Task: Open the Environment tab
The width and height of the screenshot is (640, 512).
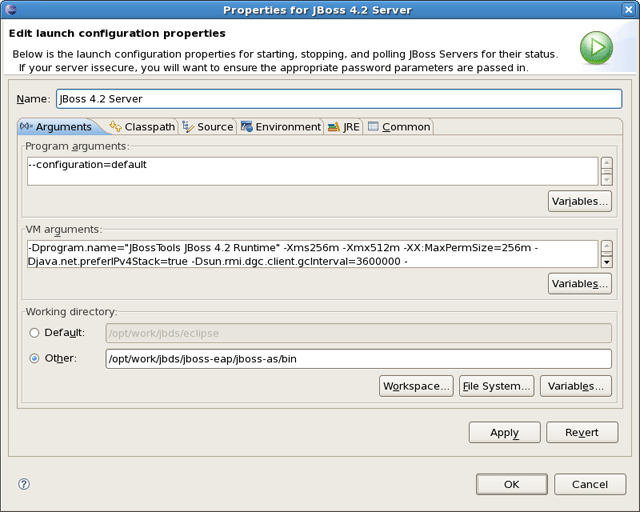Action: pos(280,127)
